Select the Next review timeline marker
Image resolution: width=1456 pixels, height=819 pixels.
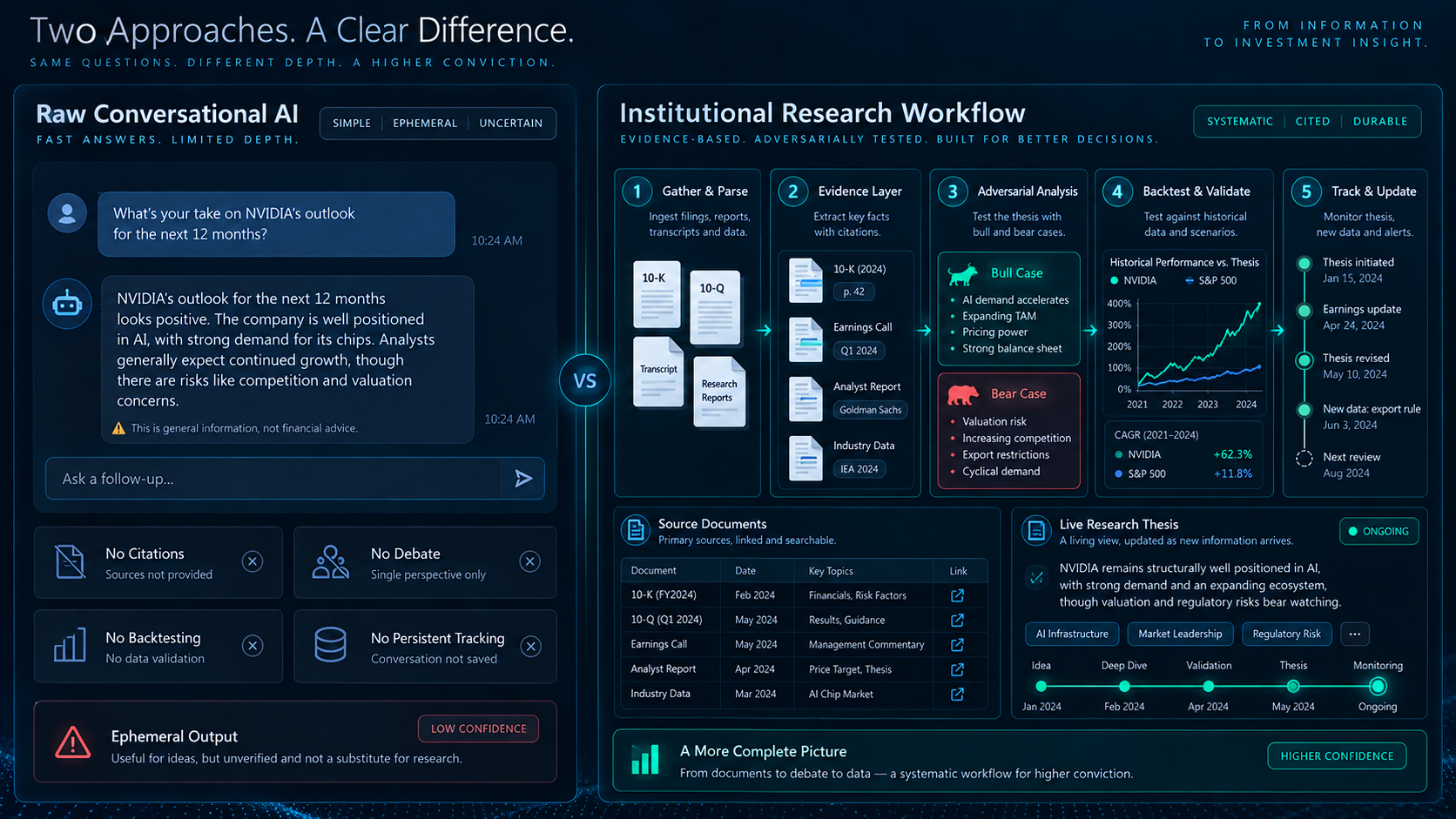pyautogui.click(x=1304, y=459)
